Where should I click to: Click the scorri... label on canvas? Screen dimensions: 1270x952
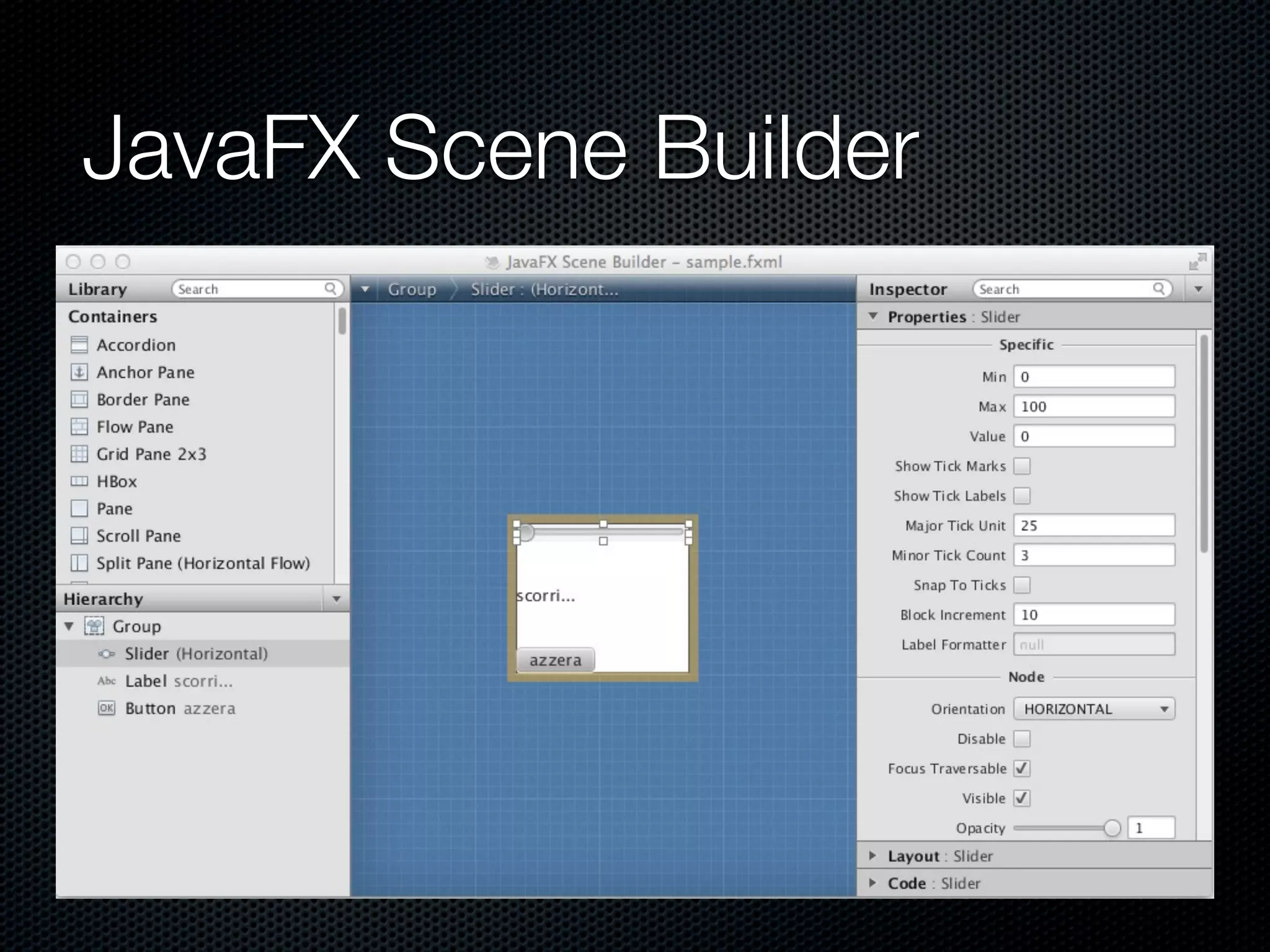click(x=546, y=596)
